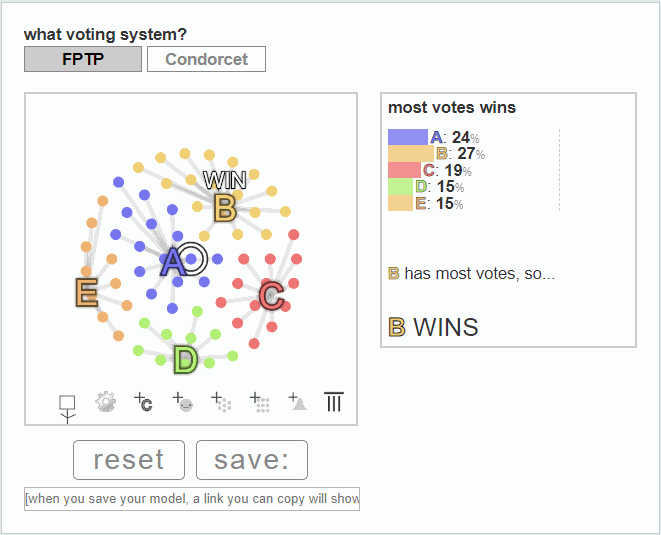Click the stick-figure sign icon in toolbar
661x535 pixels.
point(67,409)
